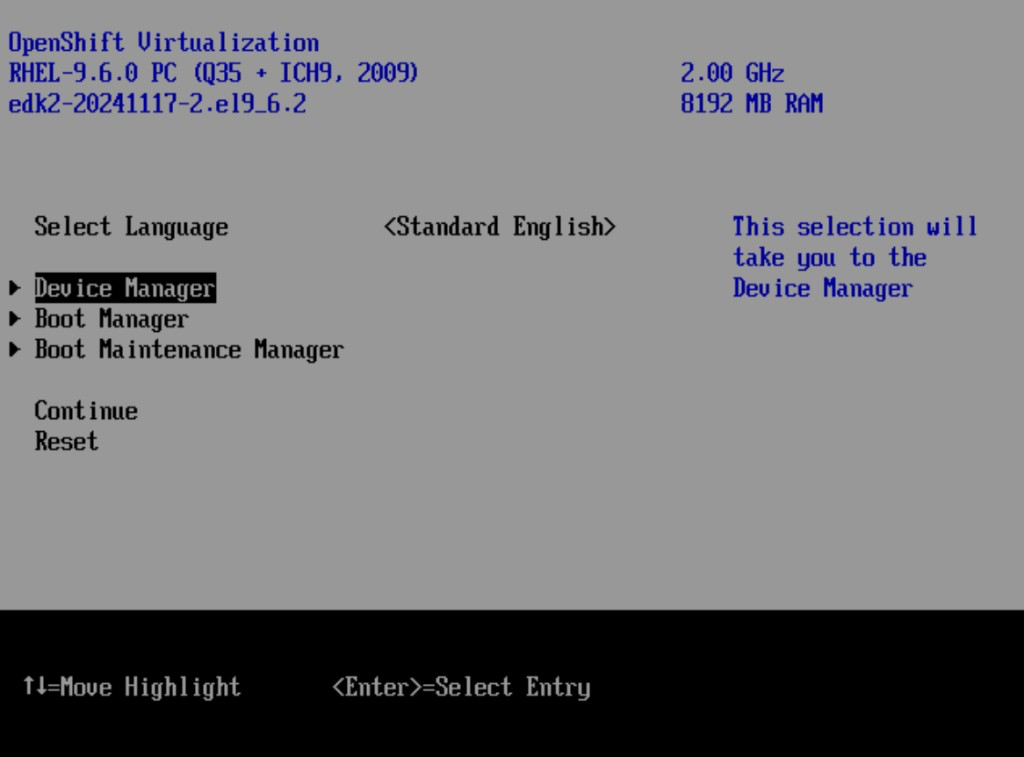Image resolution: width=1024 pixels, height=757 pixels.
Task: Open the Boot Manager entry
Action: (112, 319)
